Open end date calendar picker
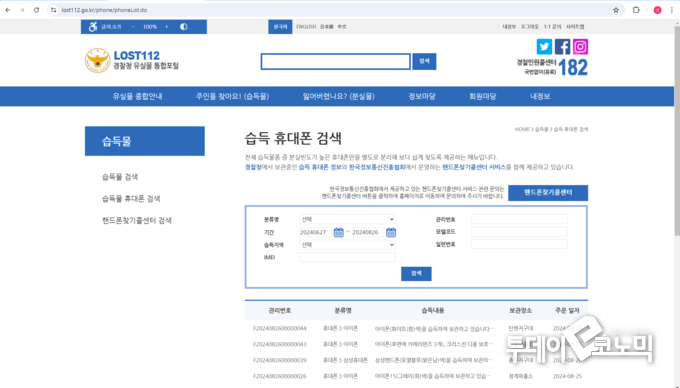 tap(391, 232)
